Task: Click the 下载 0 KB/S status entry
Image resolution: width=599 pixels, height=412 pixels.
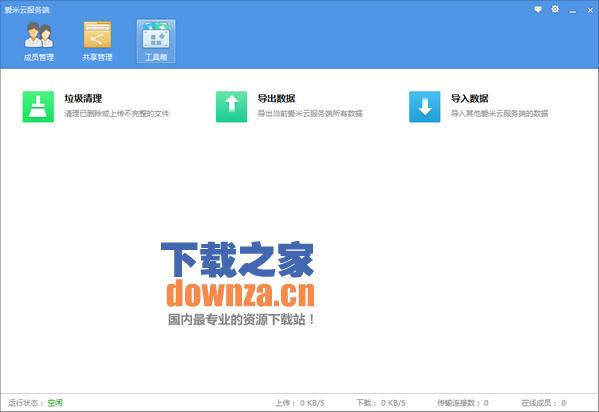Action: tap(381, 403)
